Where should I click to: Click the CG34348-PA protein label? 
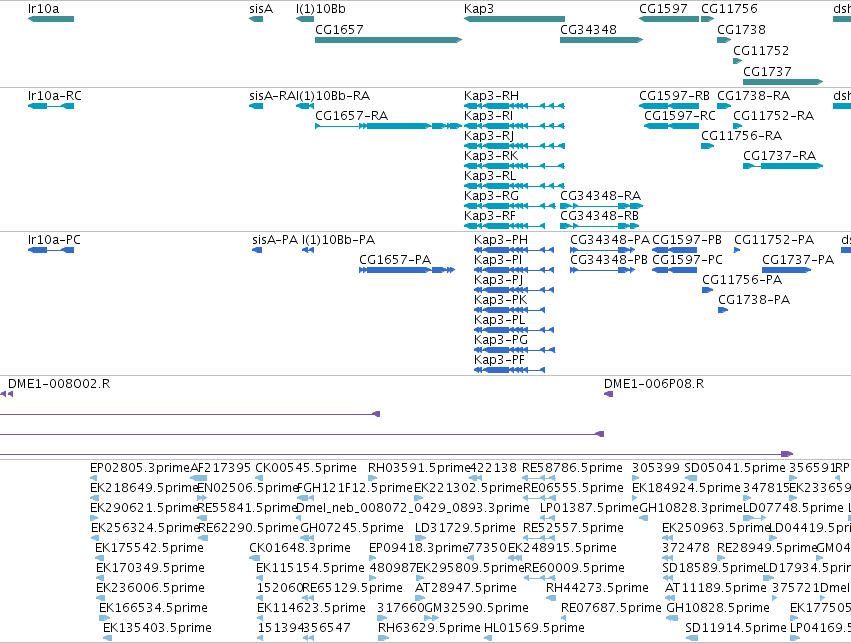click(609, 240)
